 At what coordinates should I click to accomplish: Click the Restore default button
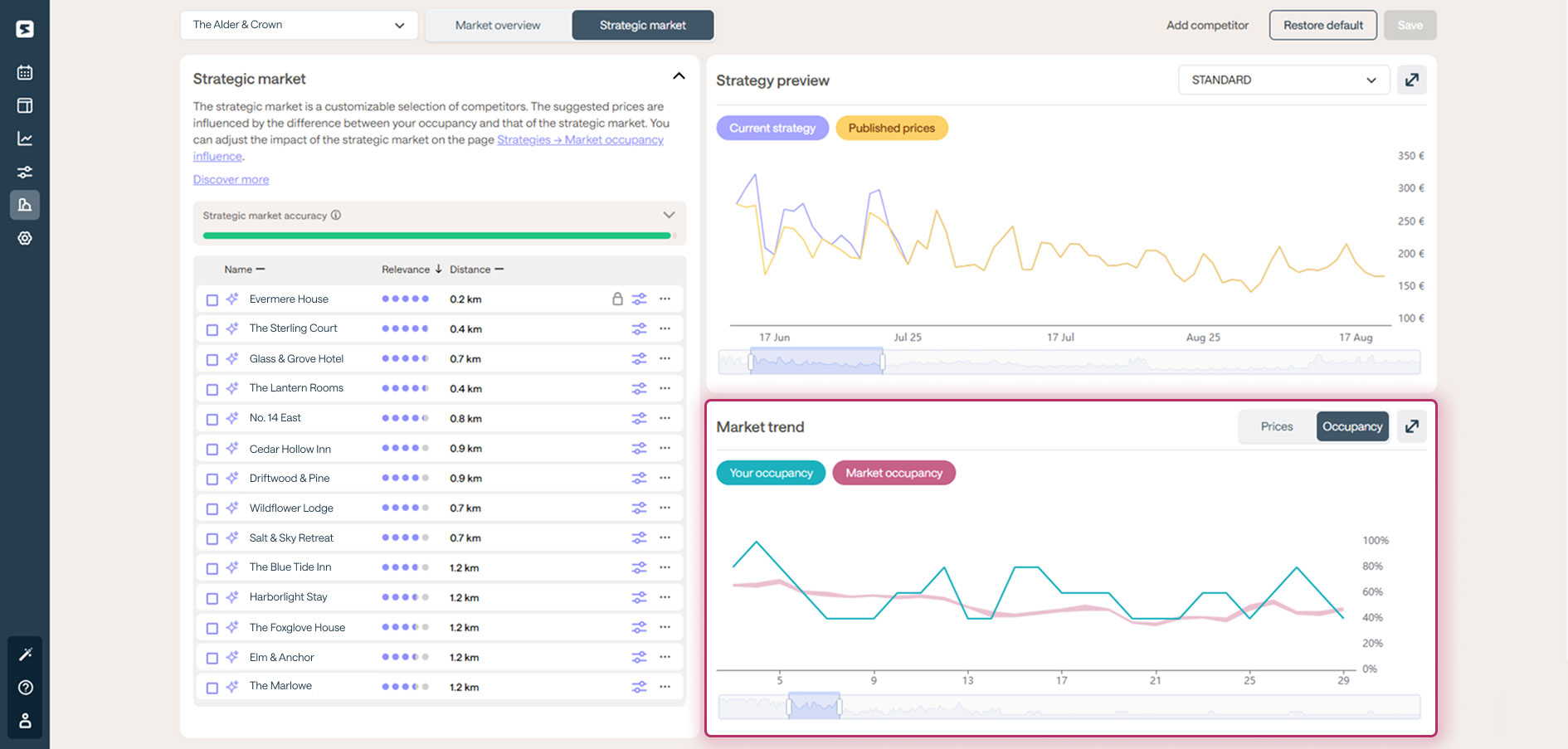(1322, 25)
